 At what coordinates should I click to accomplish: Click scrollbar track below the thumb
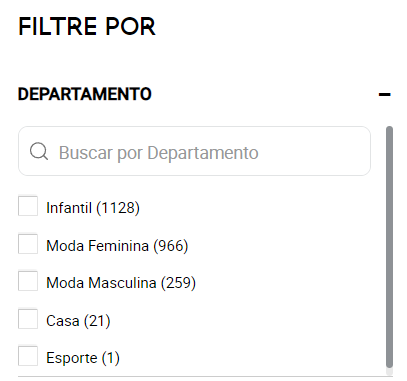click(389, 371)
